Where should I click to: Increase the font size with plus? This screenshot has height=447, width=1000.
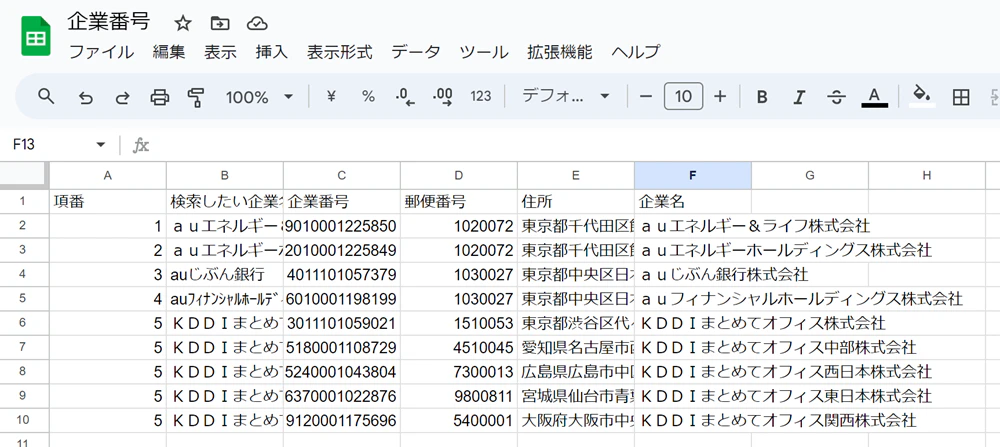(720, 97)
